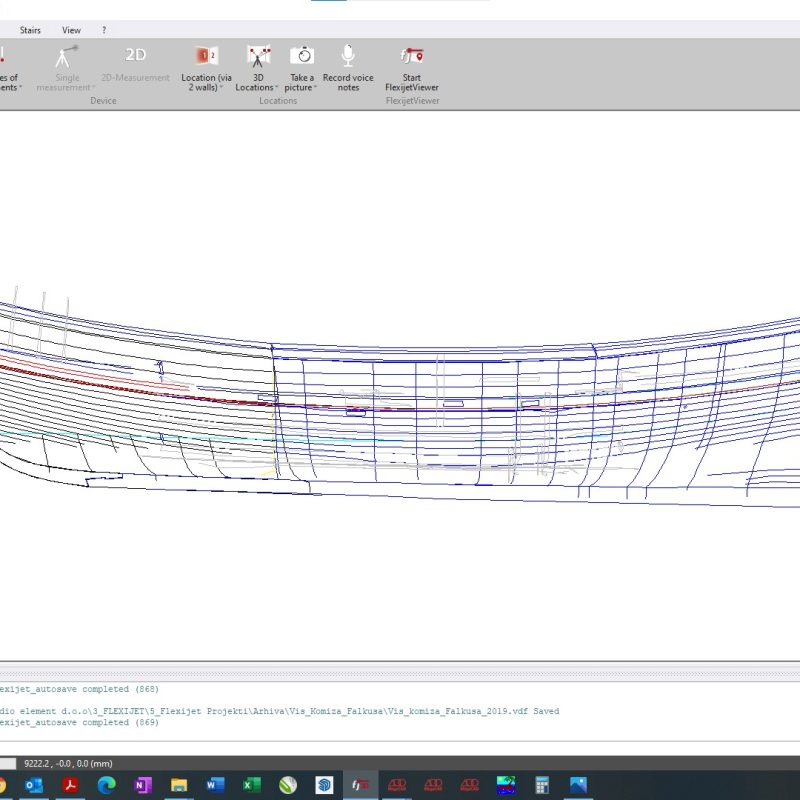Click the Location (via 2 walls) icon

pos(206,56)
